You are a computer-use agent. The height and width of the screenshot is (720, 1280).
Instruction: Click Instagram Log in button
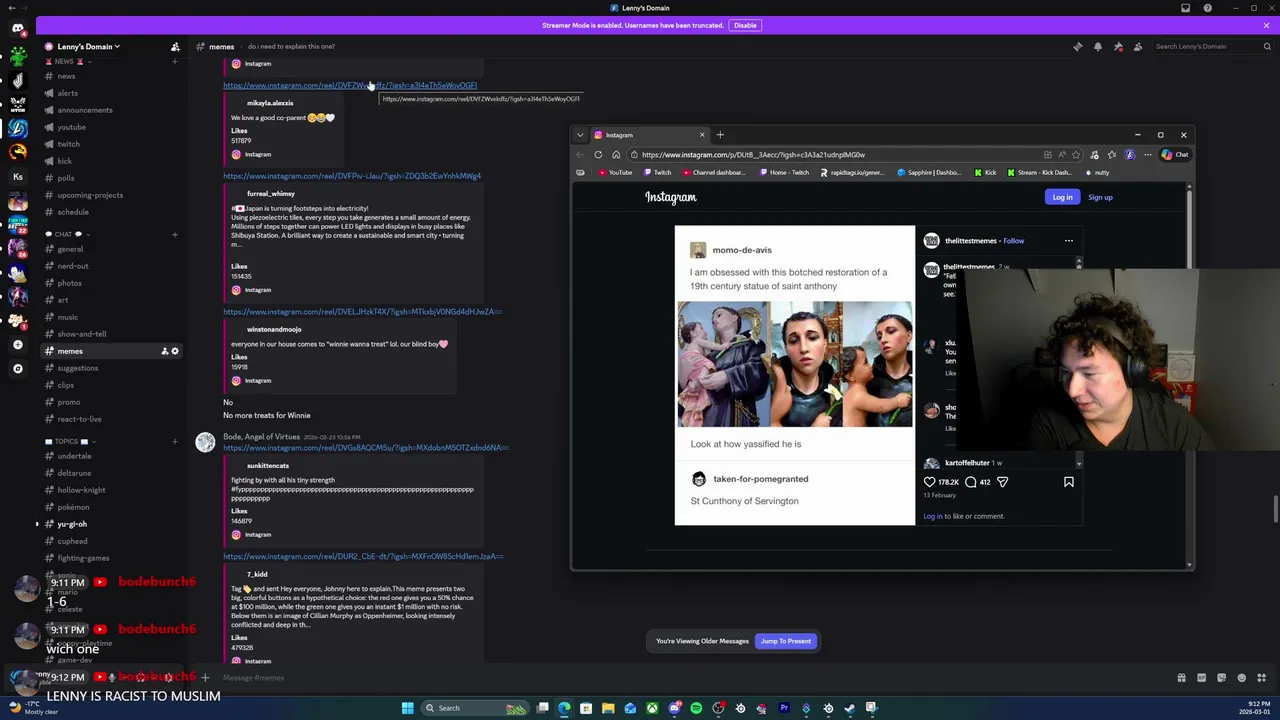(1062, 197)
